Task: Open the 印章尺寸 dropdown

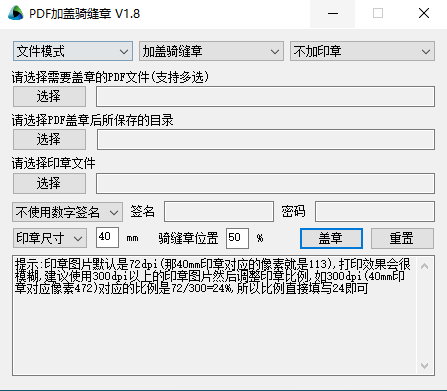Action: point(50,238)
